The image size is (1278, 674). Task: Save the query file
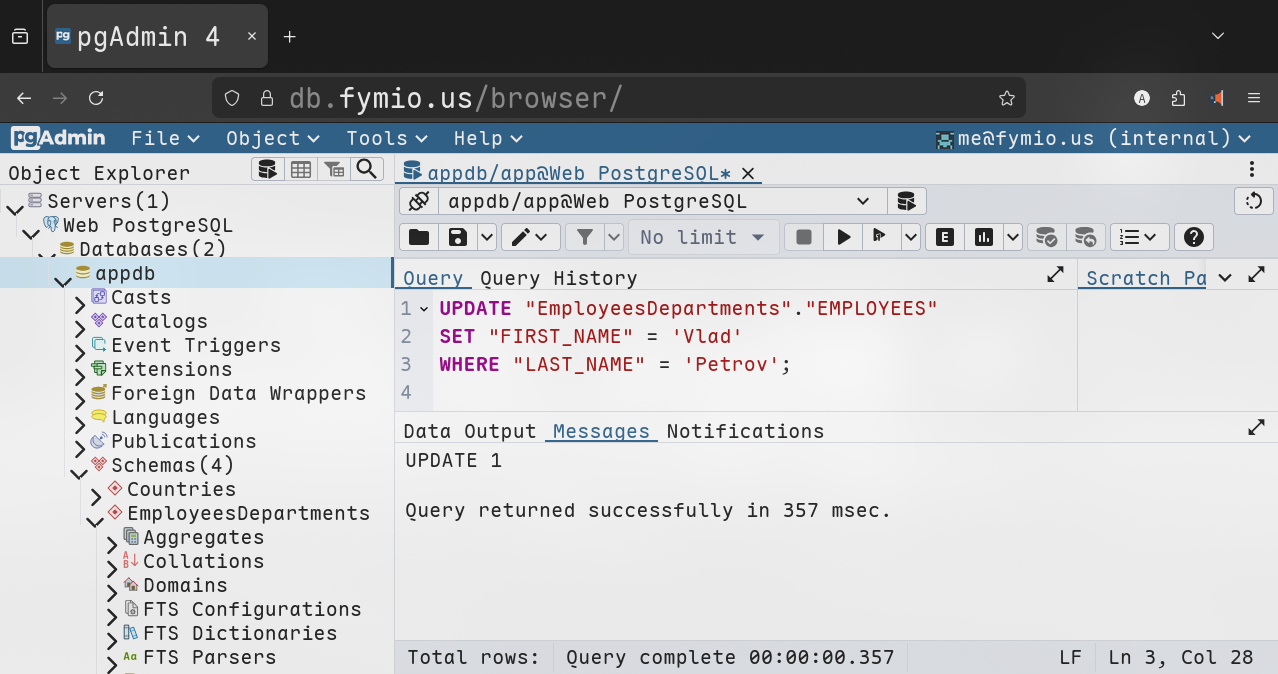[x=458, y=237]
